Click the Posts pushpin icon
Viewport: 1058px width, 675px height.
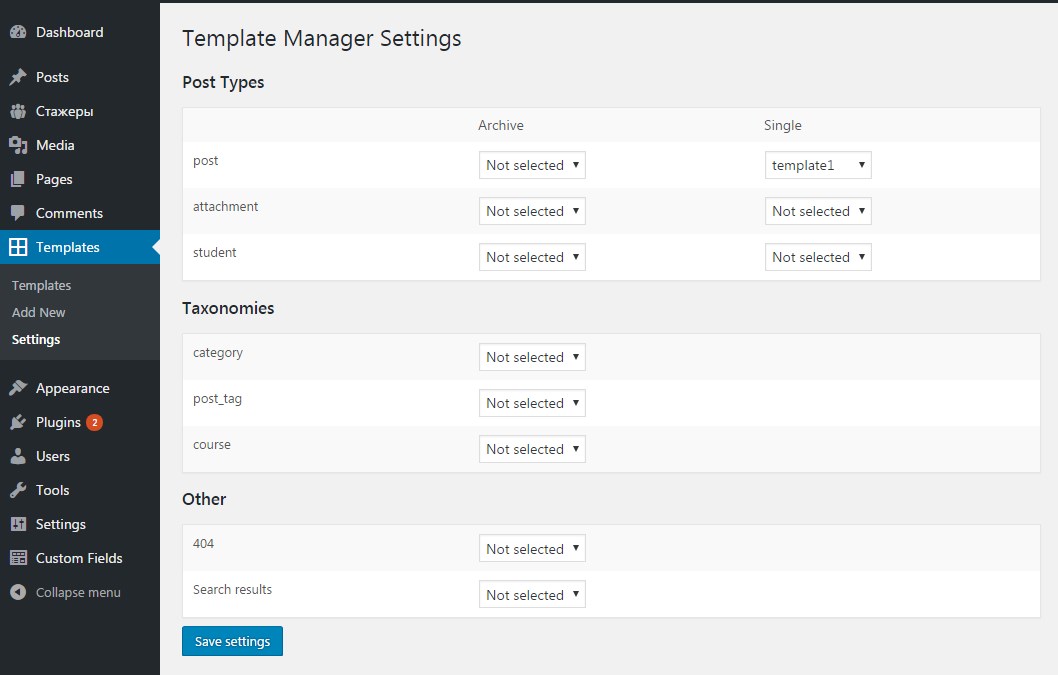18,77
